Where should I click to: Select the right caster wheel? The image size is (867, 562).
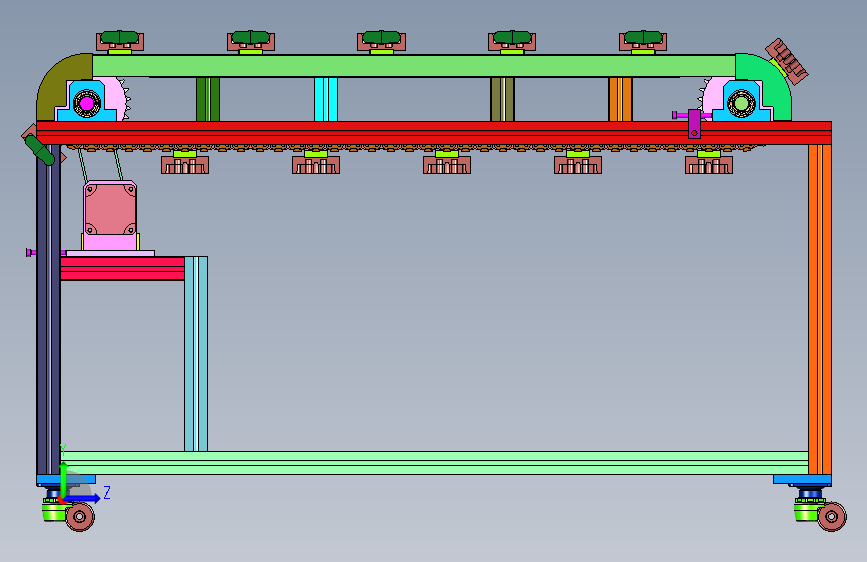coord(832,517)
